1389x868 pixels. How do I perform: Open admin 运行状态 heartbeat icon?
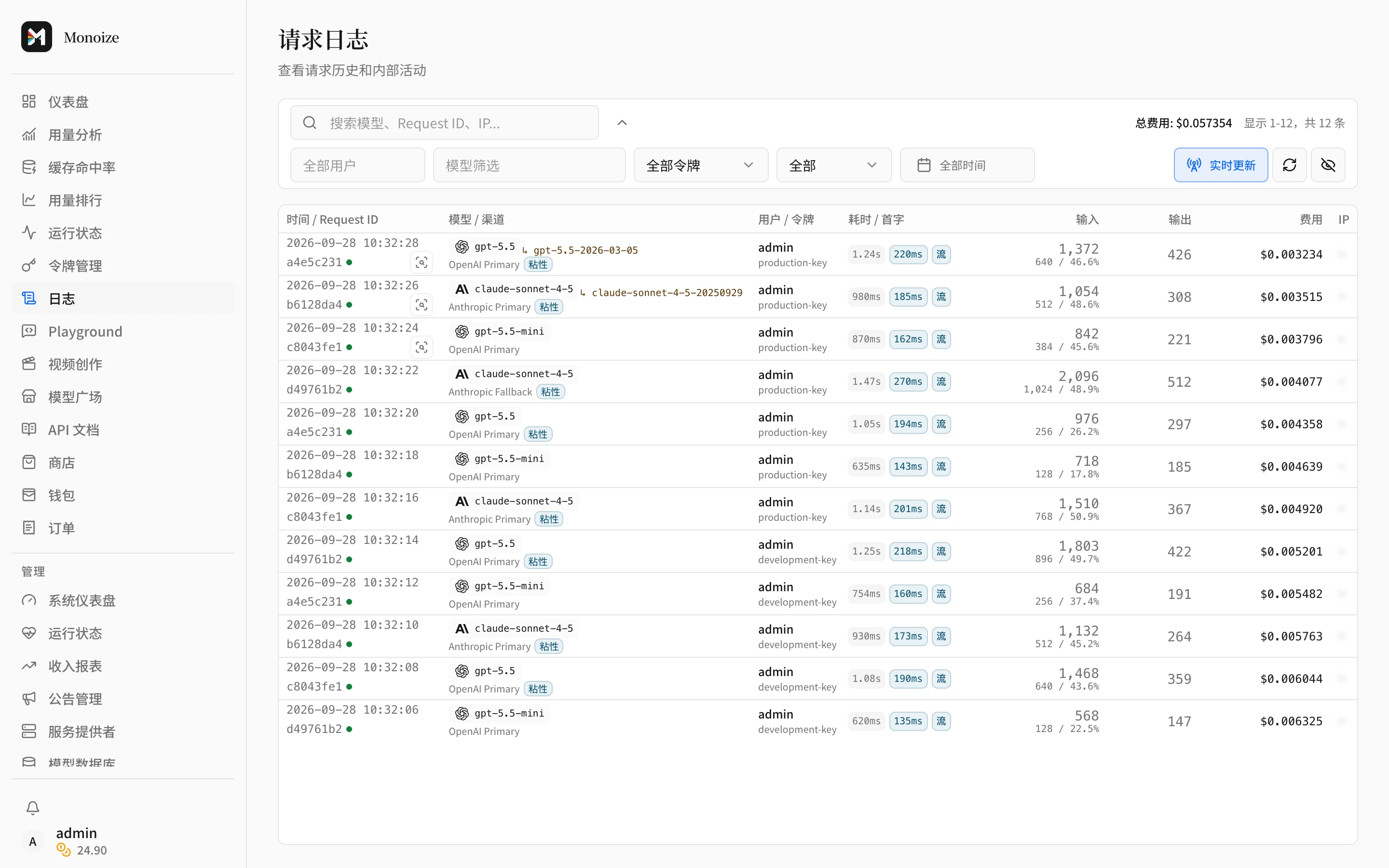point(29,633)
